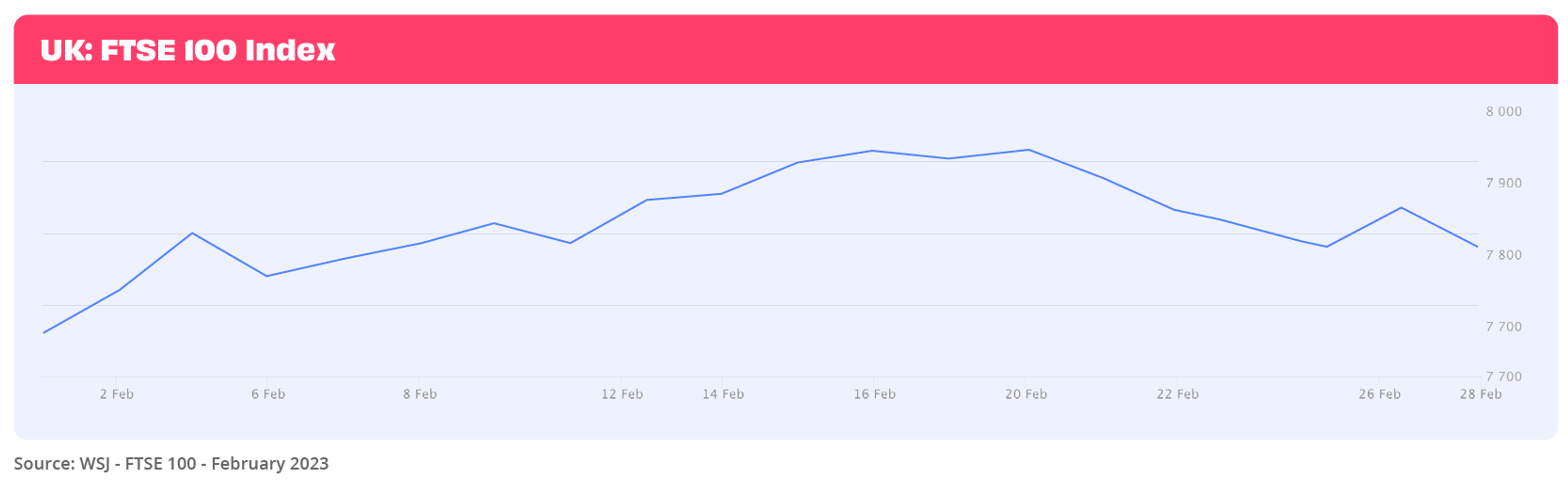
Task: Click the 2 Feb axis label
Action: [x=117, y=394]
